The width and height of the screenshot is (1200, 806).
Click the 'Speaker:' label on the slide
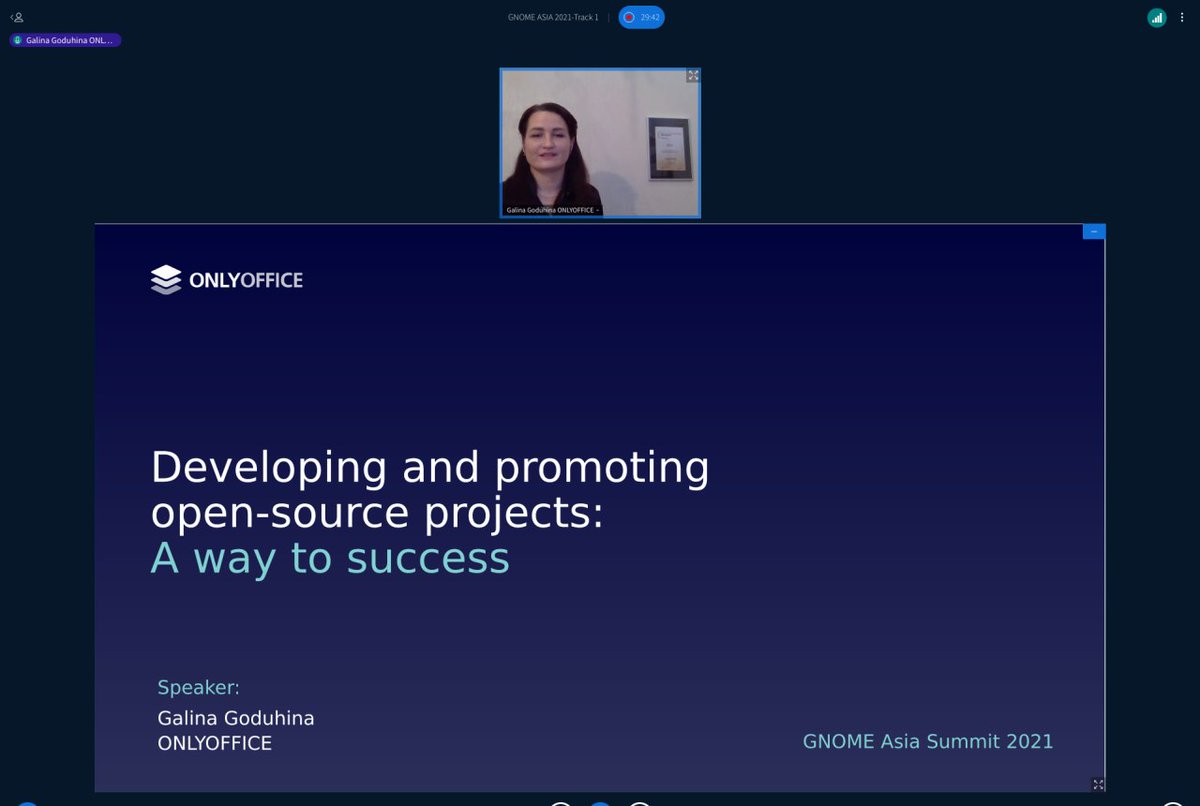point(199,688)
